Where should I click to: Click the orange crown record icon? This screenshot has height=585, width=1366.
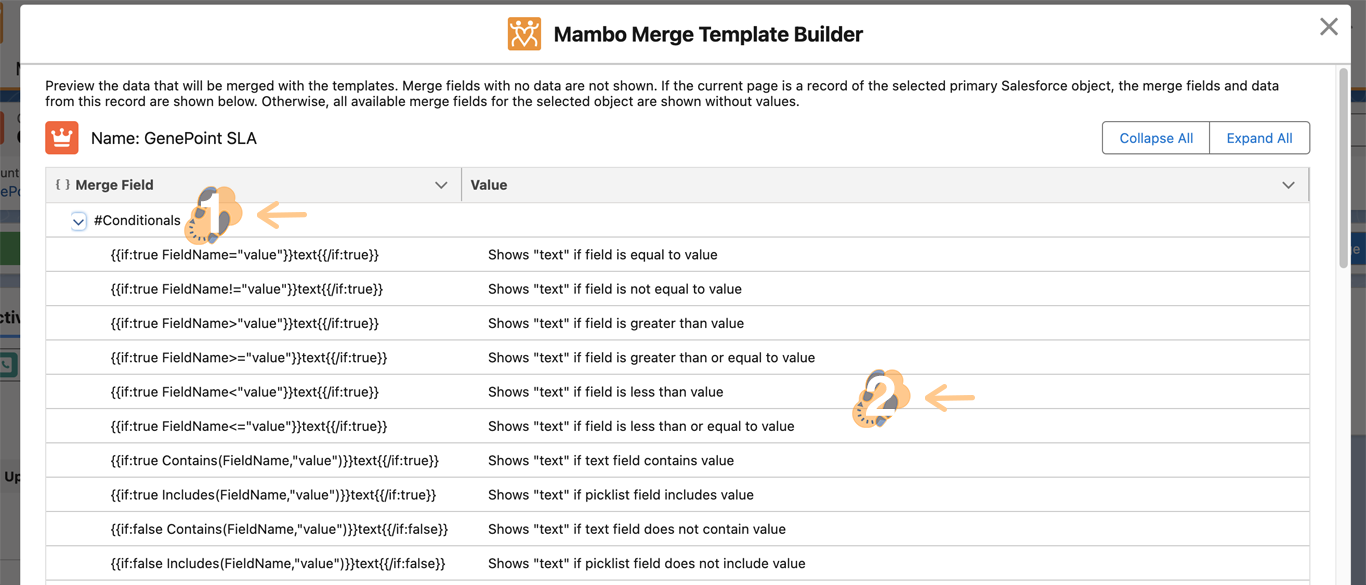pyautogui.click(x=62, y=138)
